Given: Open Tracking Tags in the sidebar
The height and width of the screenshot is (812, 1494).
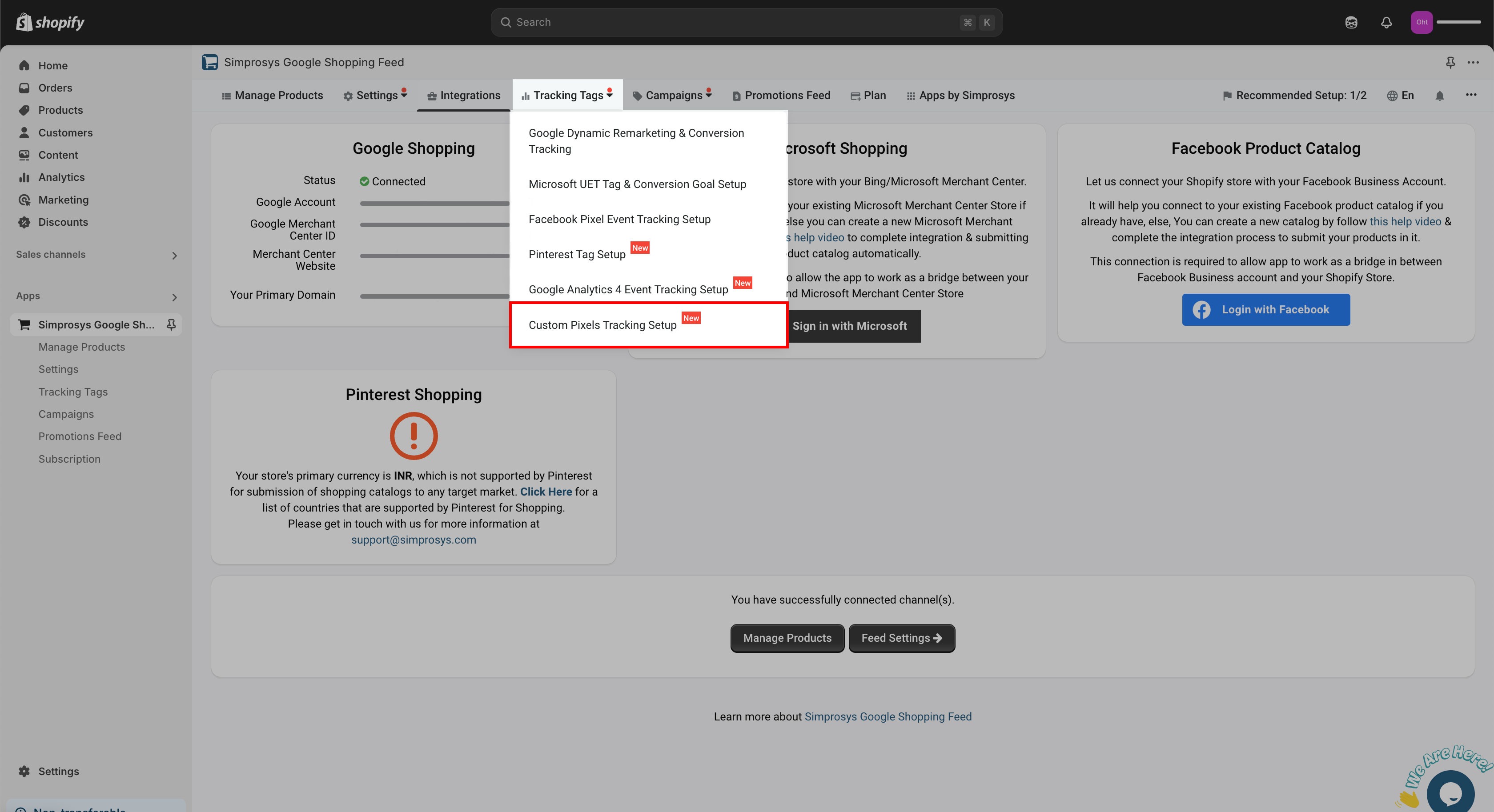Looking at the screenshot, I should coord(73,392).
